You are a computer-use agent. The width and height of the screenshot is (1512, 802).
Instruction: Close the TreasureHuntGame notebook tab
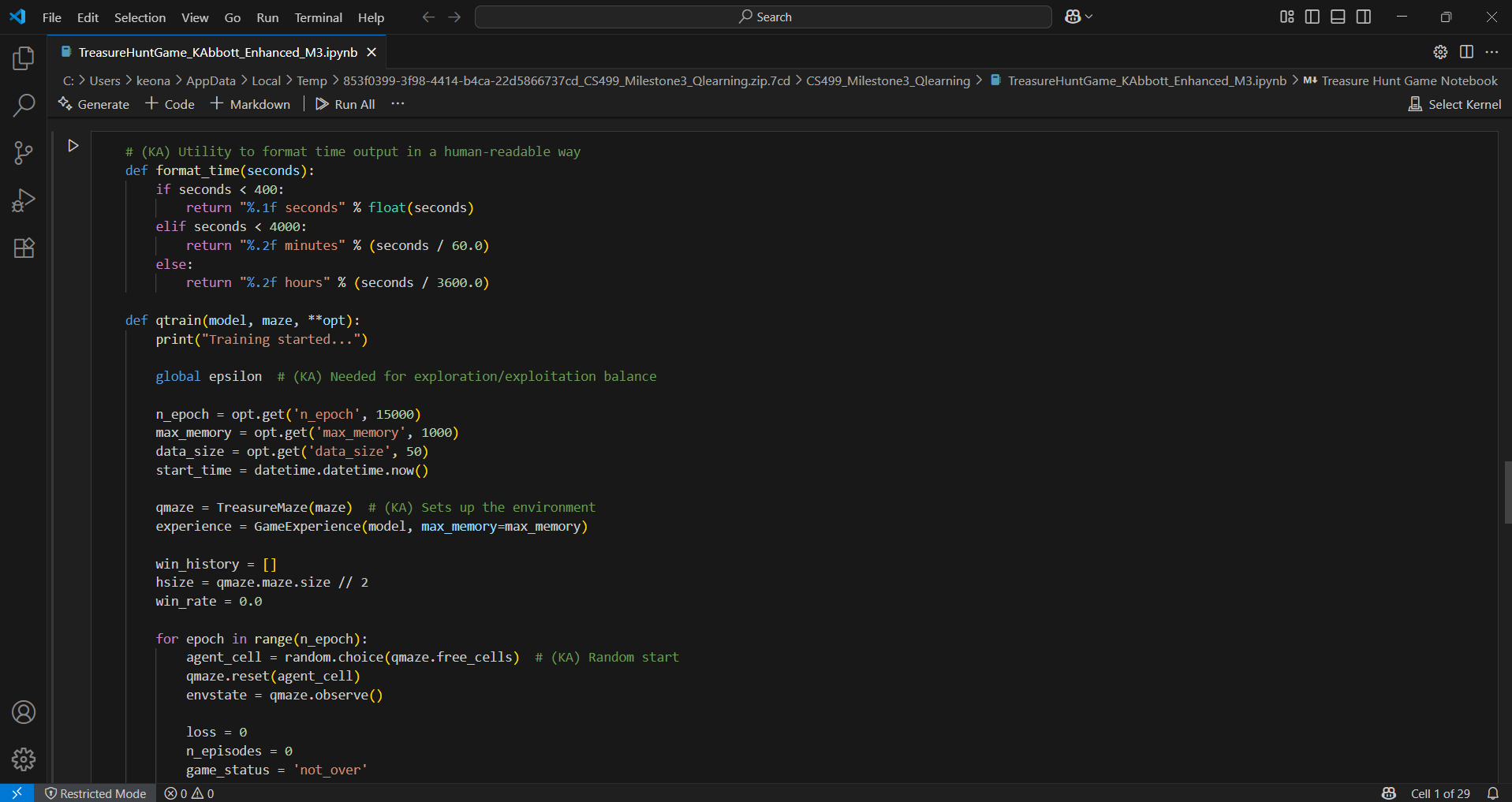pyautogui.click(x=371, y=52)
